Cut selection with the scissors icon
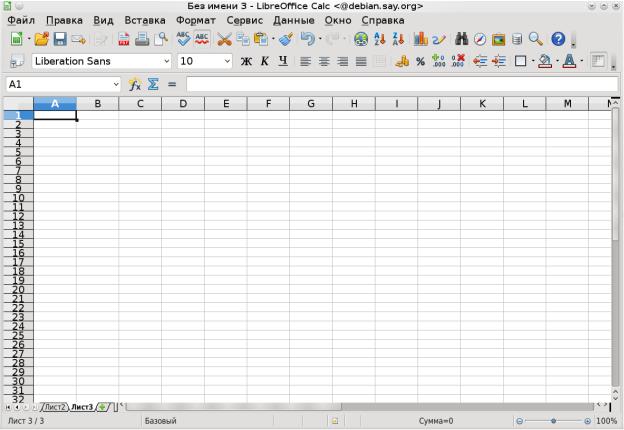The image size is (624, 430). pyautogui.click(x=224, y=39)
